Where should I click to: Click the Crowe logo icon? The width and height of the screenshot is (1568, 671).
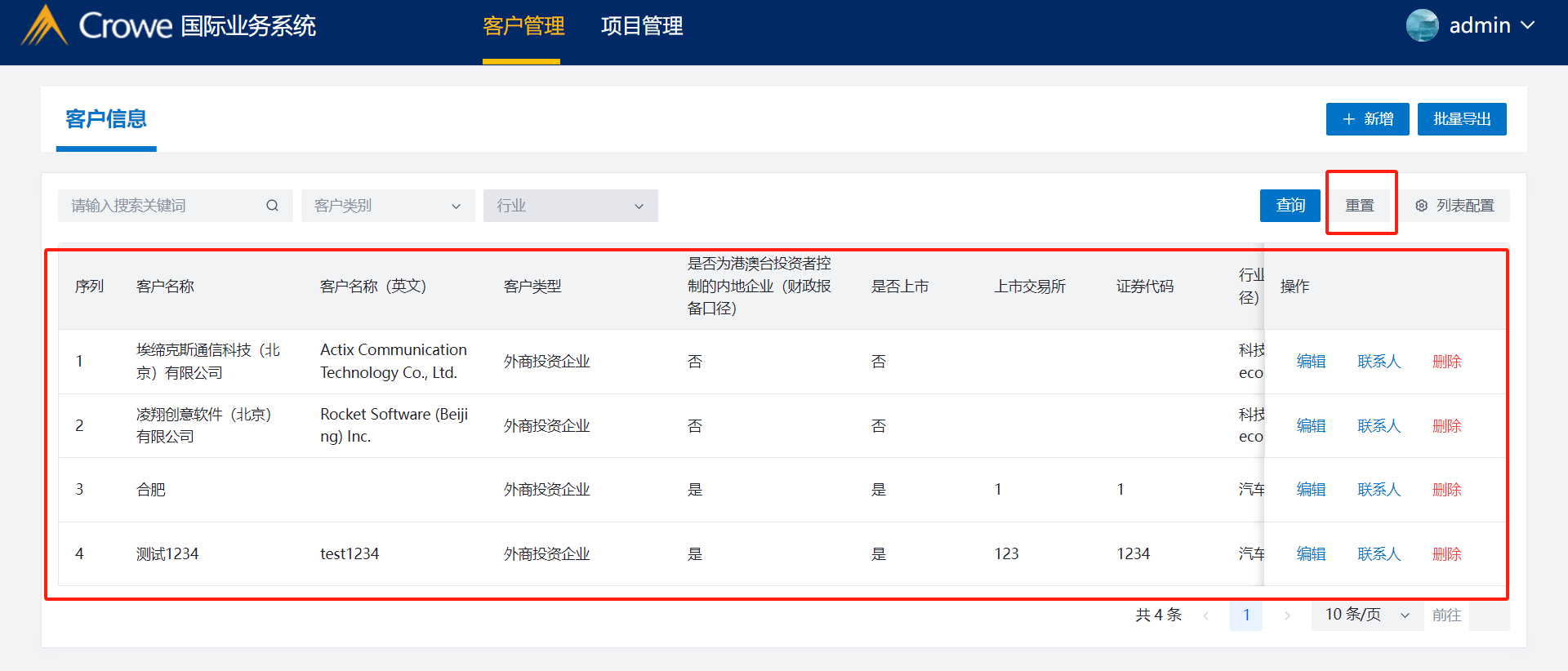click(44, 25)
